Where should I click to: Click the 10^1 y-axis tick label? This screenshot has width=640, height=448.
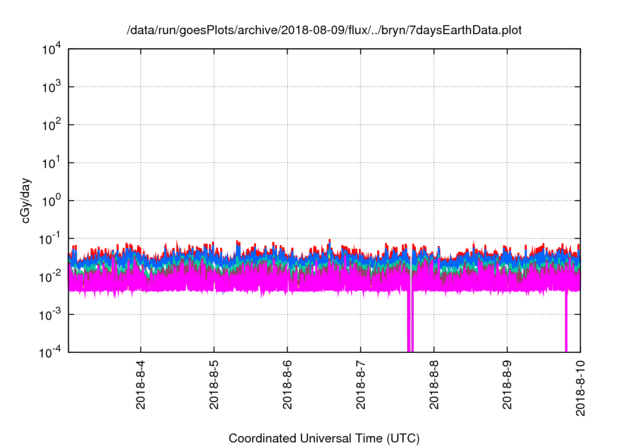point(51,163)
